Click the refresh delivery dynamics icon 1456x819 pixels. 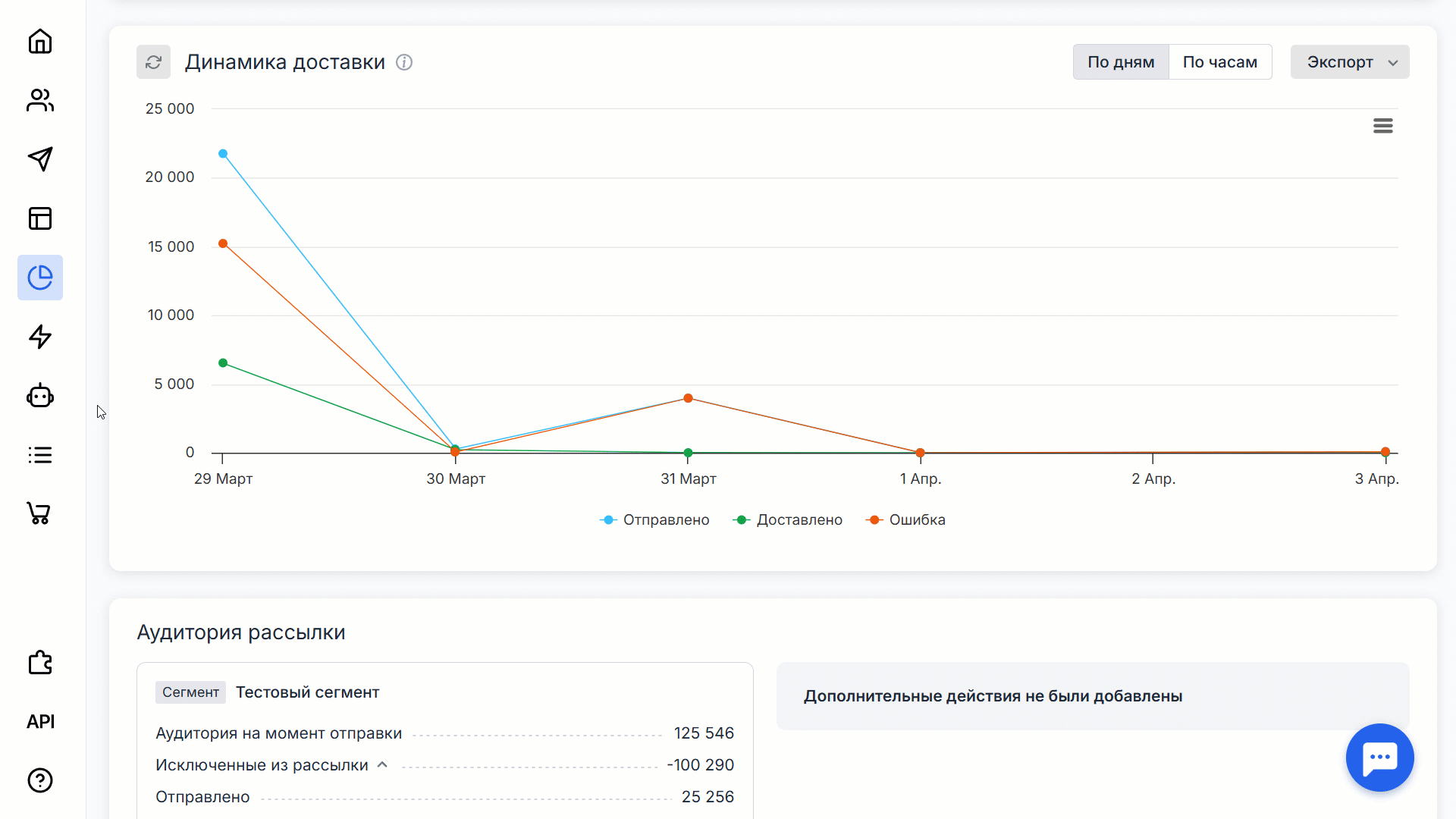pos(153,62)
